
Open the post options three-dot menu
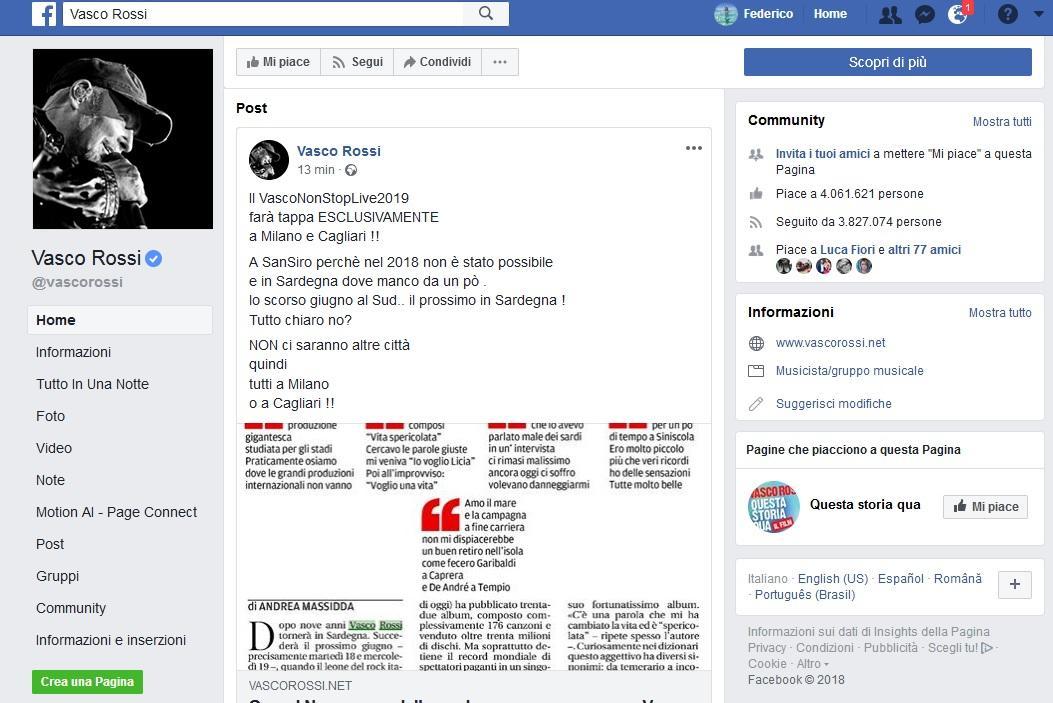click(x=694, y=148)
